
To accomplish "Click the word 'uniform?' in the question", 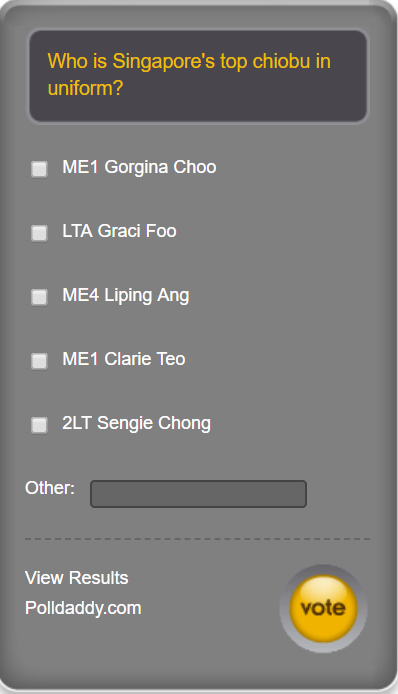I will [x=85, y=88].
